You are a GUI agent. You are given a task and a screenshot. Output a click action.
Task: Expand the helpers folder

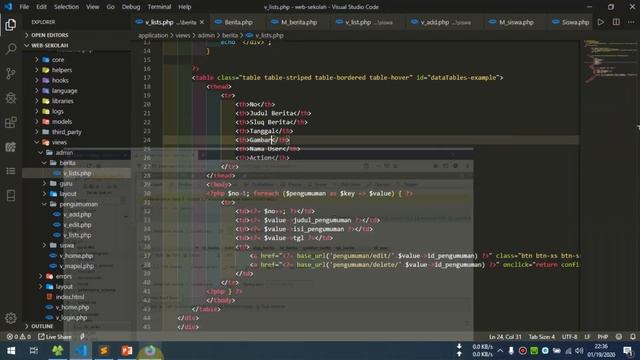[x=61, y=70]
